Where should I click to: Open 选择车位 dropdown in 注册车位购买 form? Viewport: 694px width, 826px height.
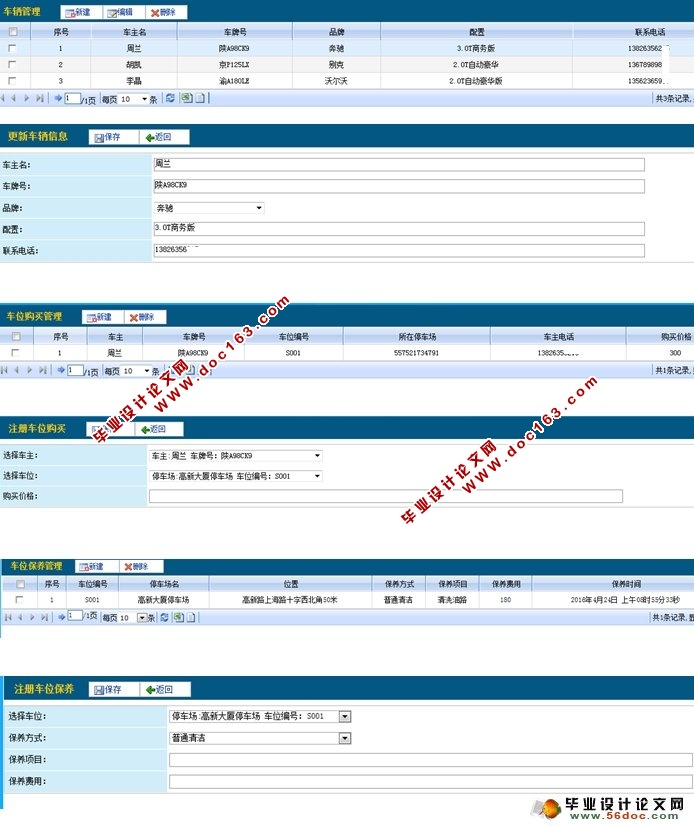(236, 476)
